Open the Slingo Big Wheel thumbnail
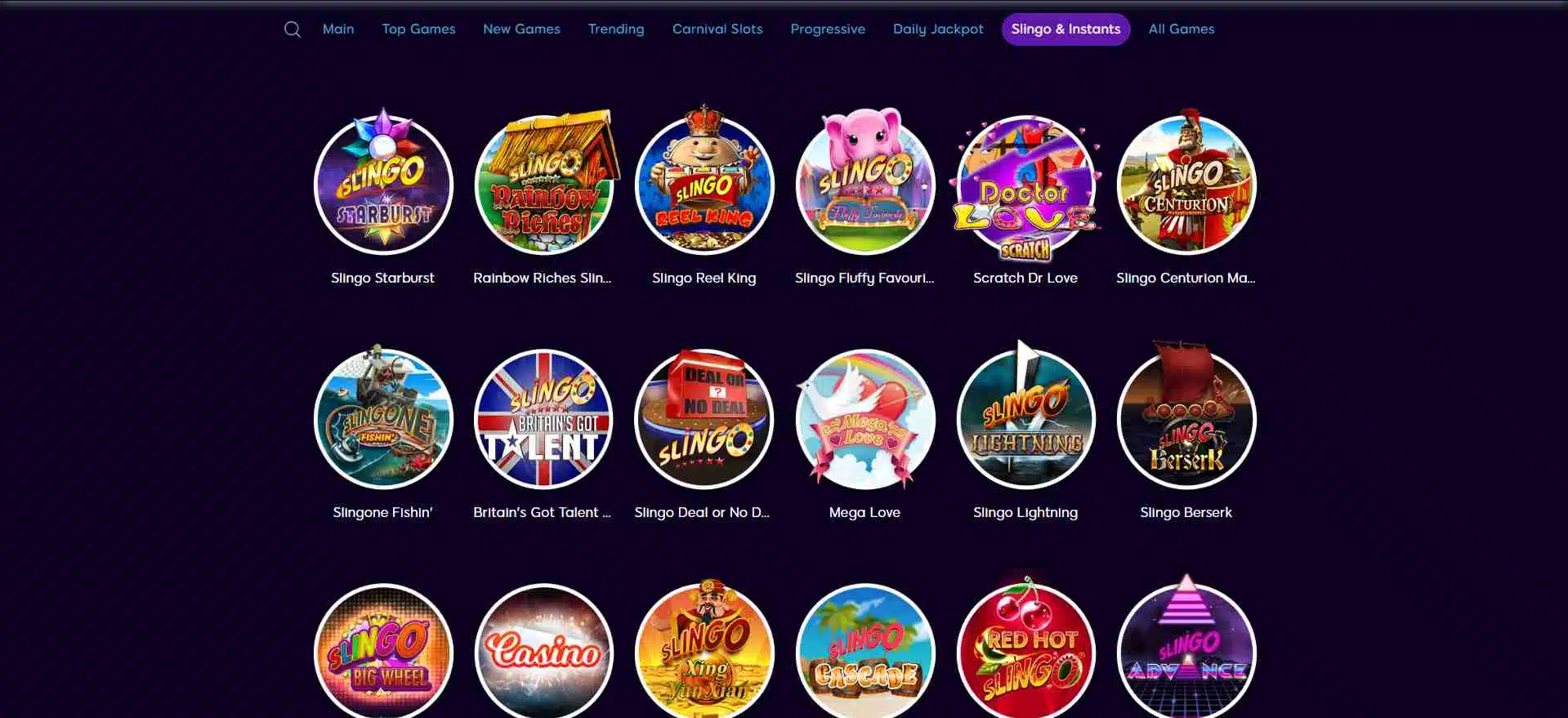This screenshot has height=718, width=1568. (x=383, y=651)
